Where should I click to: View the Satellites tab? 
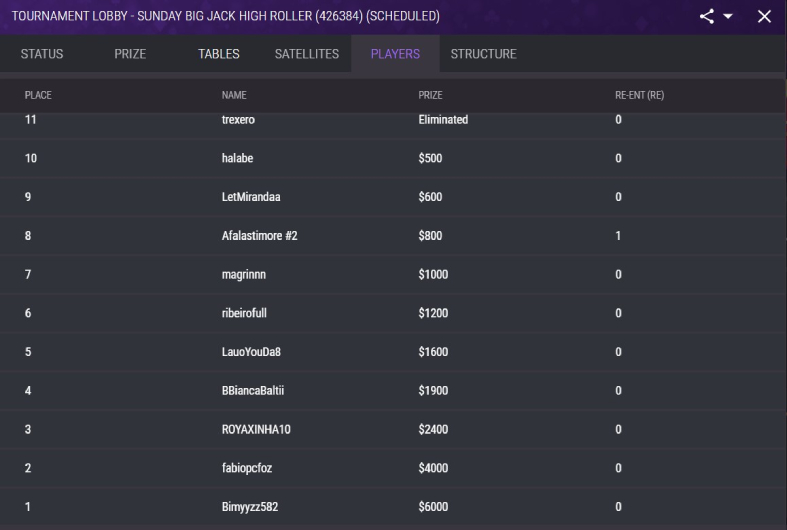(x=307, y=54)
